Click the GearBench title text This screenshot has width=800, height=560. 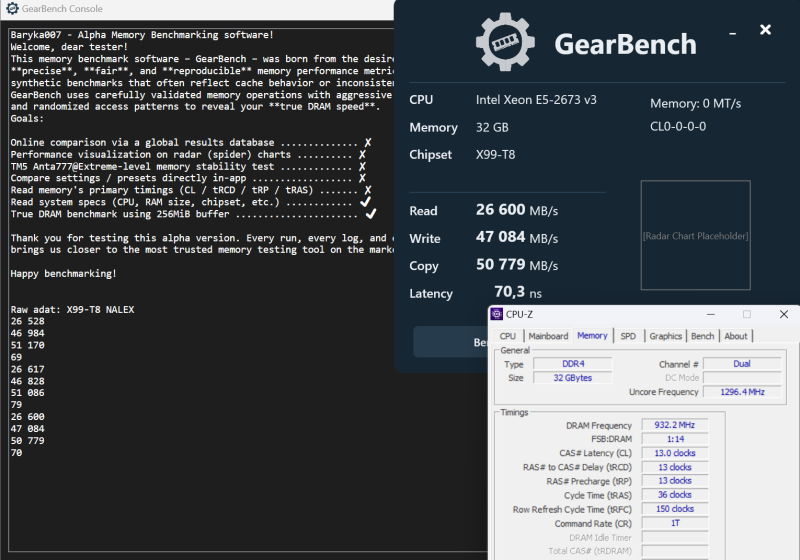pos(625,44)
